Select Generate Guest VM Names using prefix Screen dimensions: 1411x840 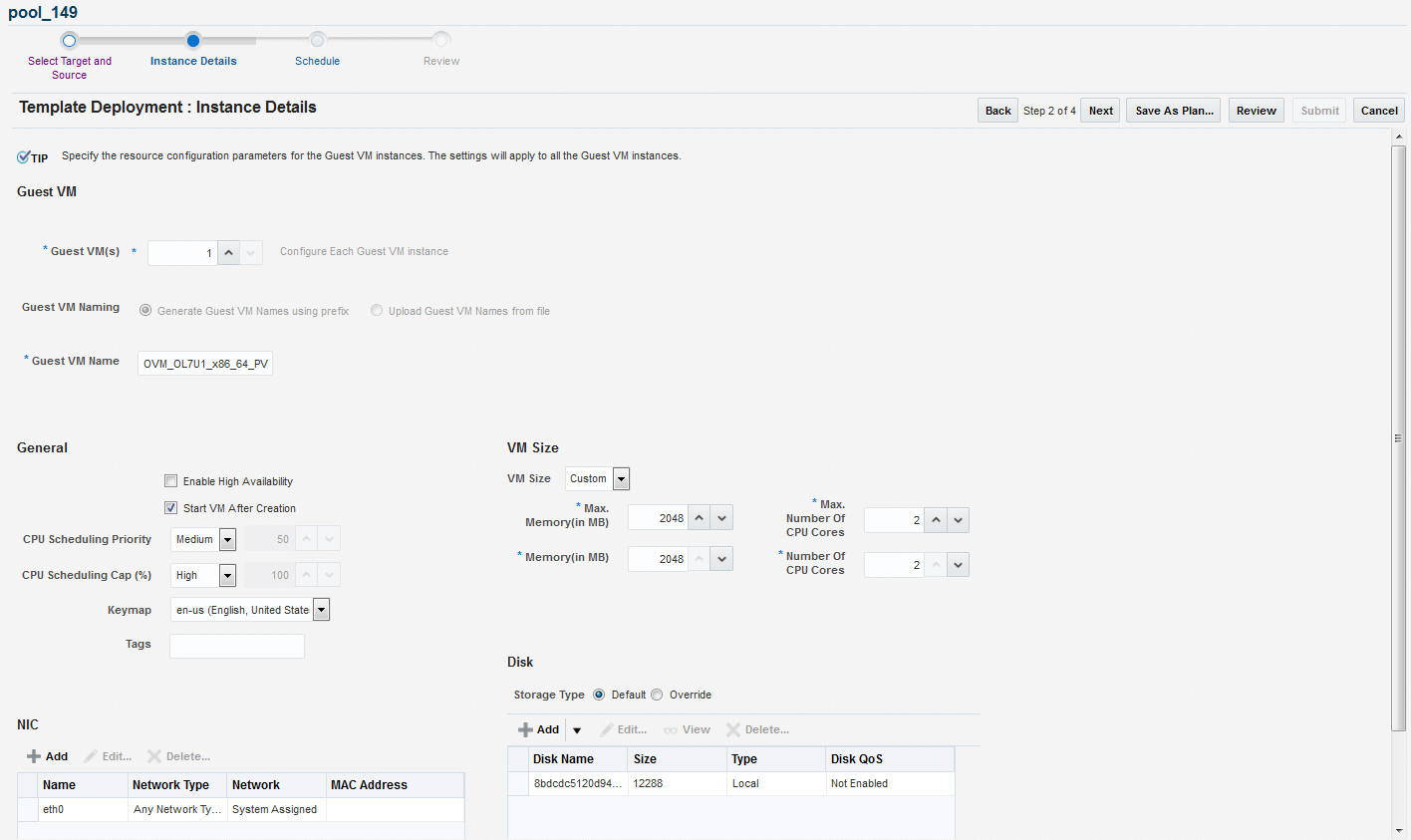tap(145, 310)
